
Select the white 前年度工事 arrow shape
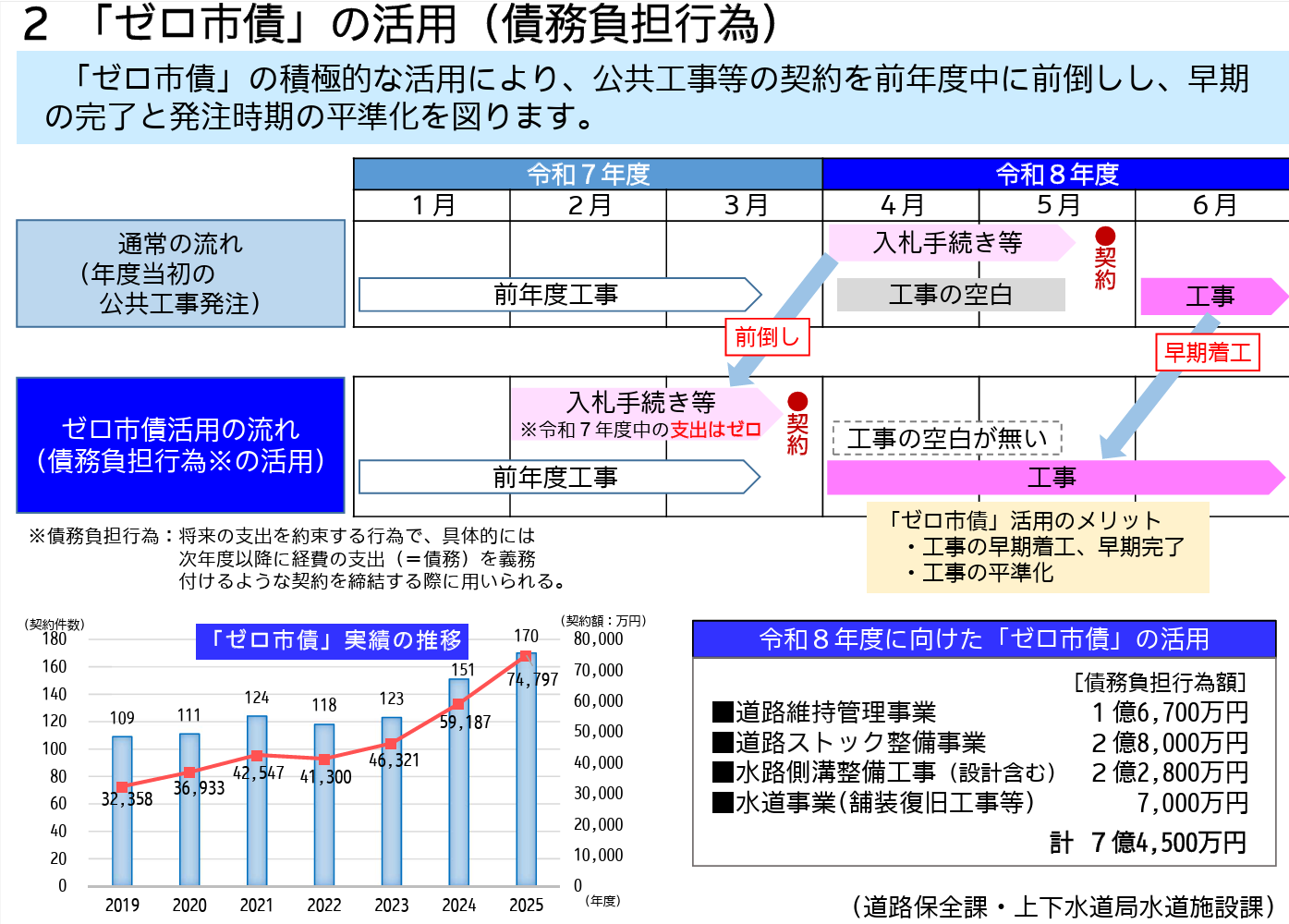(x=554, y=295)
